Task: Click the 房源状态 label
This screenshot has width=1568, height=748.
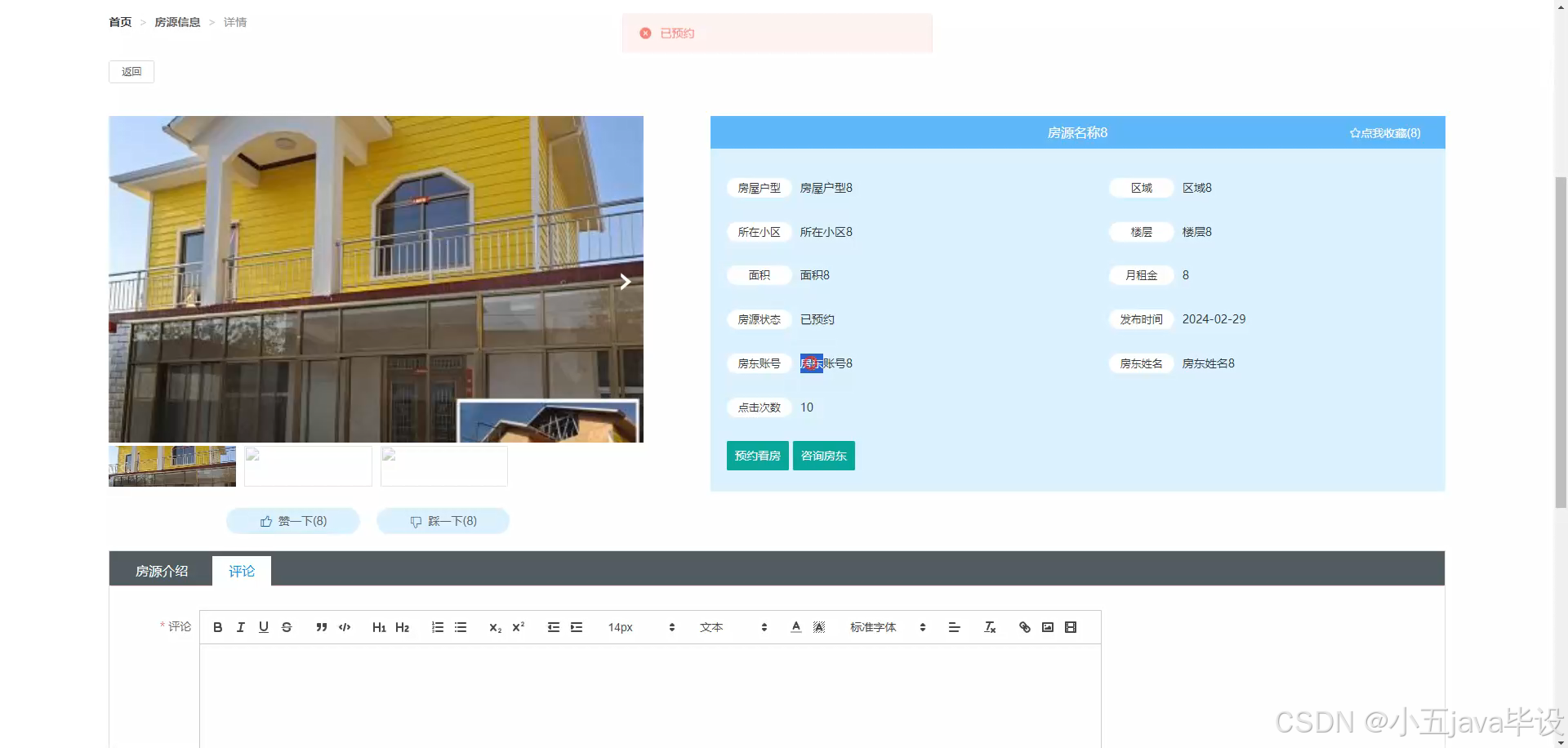Action: pyautogui.click(x=759, y=319)
